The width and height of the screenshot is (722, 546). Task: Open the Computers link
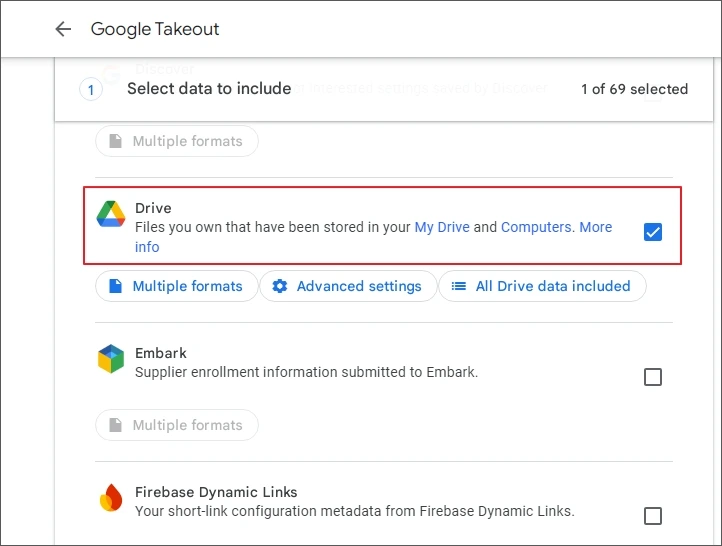click(538, 227)
